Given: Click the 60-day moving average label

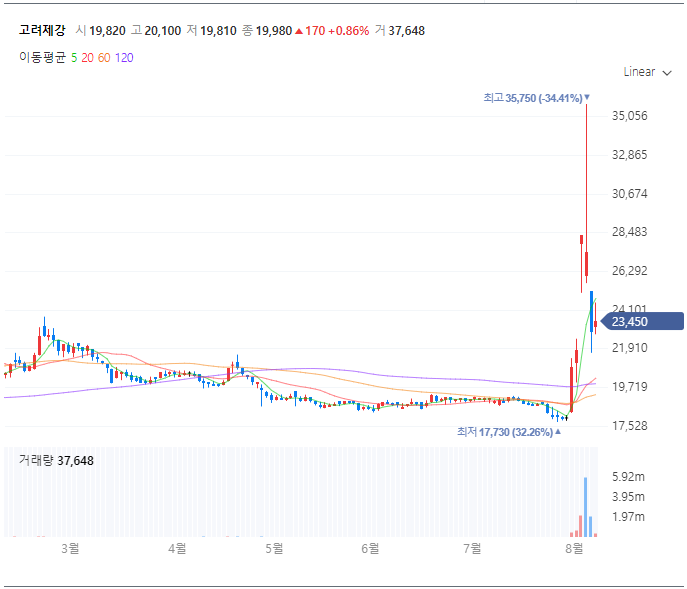Looking at the screenshot, I should pos(104,58).
